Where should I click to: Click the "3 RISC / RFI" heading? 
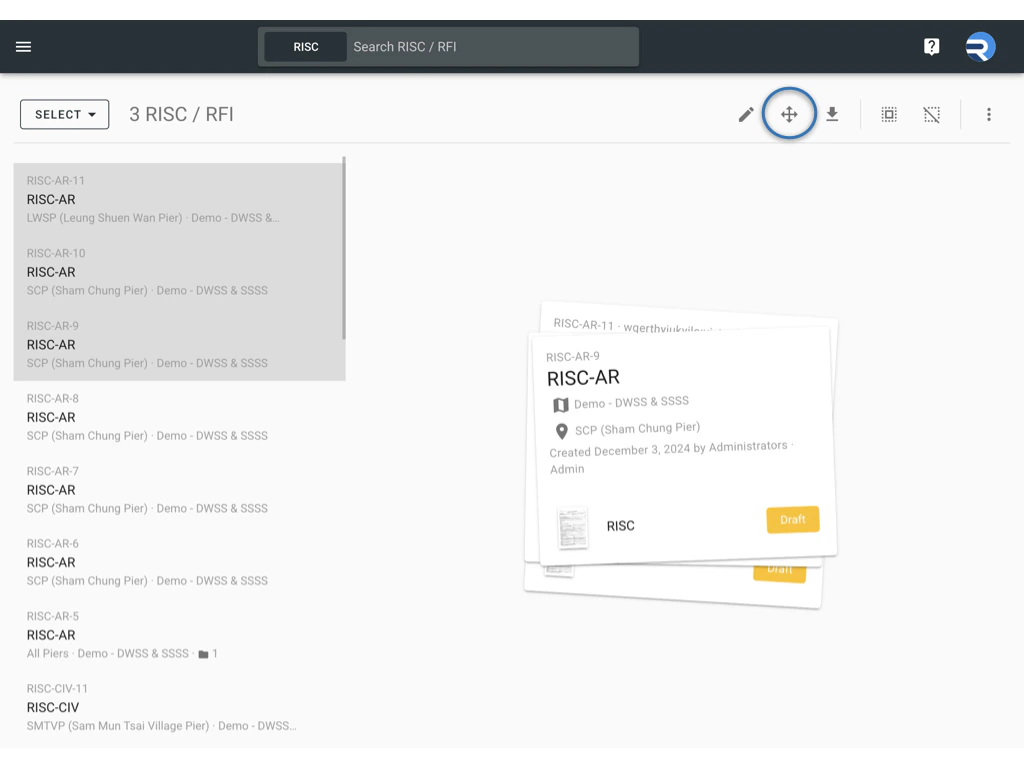coord(181,114)
